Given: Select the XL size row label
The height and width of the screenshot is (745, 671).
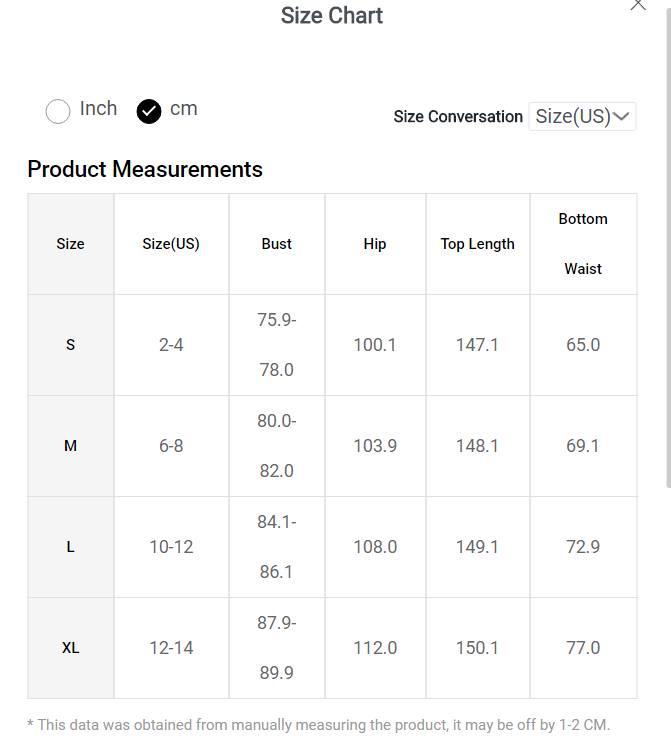Looking at the screenshot, I should pyautogui.click(x=70, y=648).
